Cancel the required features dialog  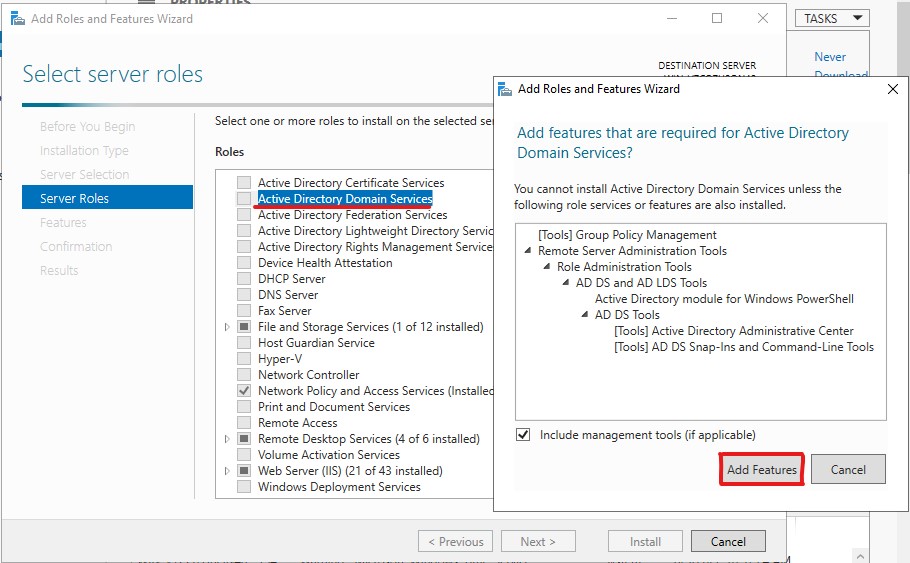(848, 469)
